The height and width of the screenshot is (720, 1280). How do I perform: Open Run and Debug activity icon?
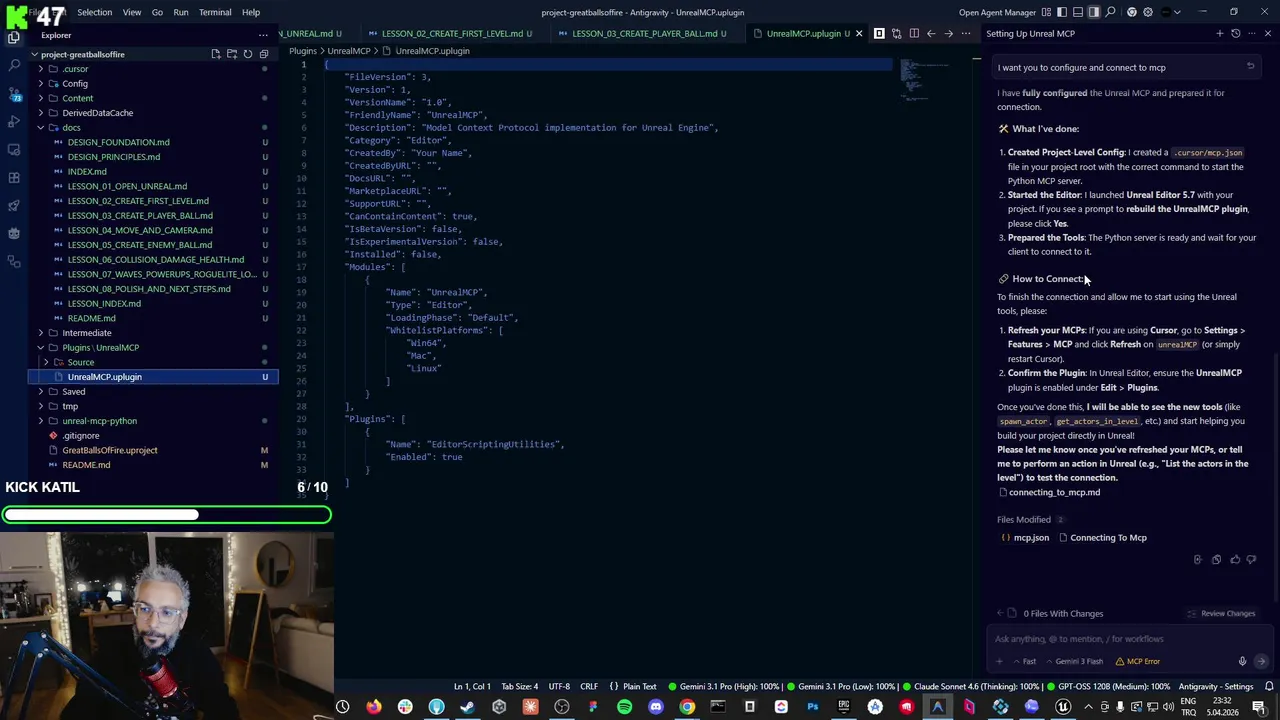tap(14, 121)
